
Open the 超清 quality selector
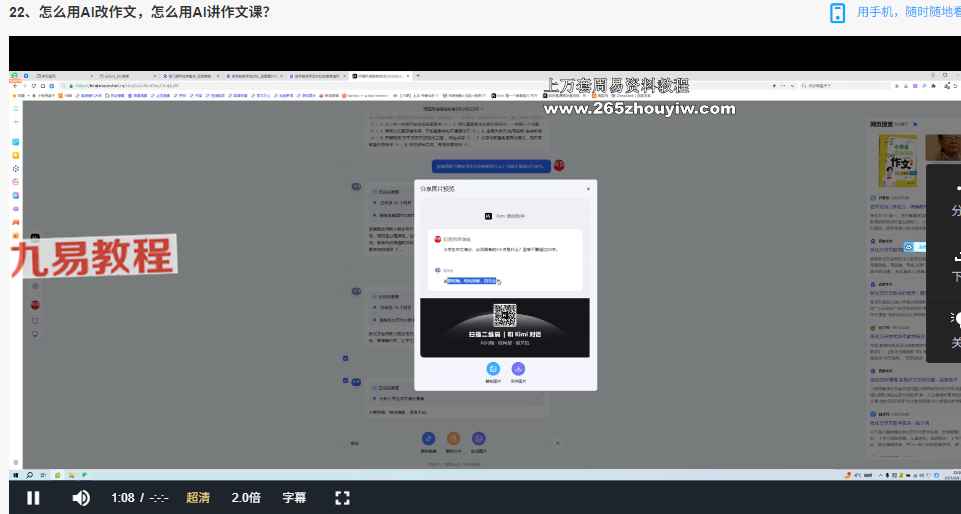click(198, 497)
